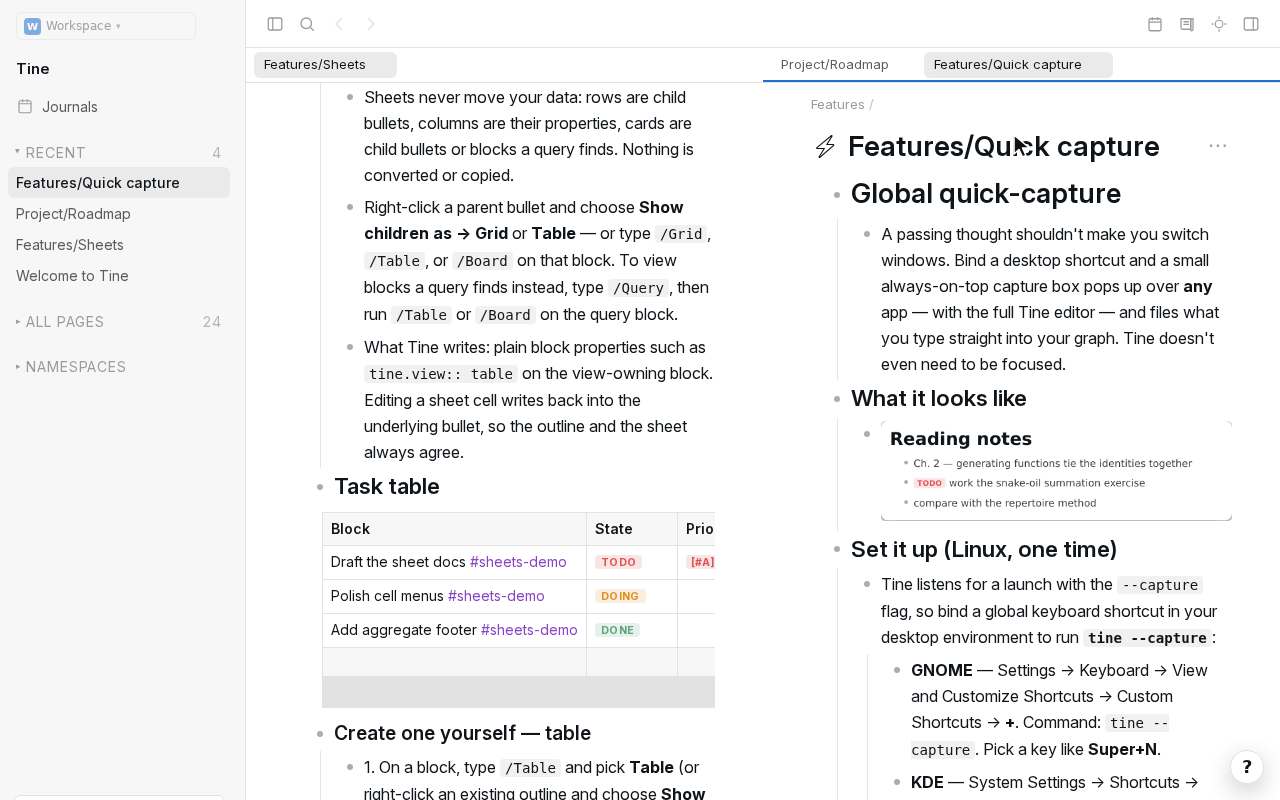Switch theme with the sun icon
1280x800 pixels.
tap(1219, 24)
